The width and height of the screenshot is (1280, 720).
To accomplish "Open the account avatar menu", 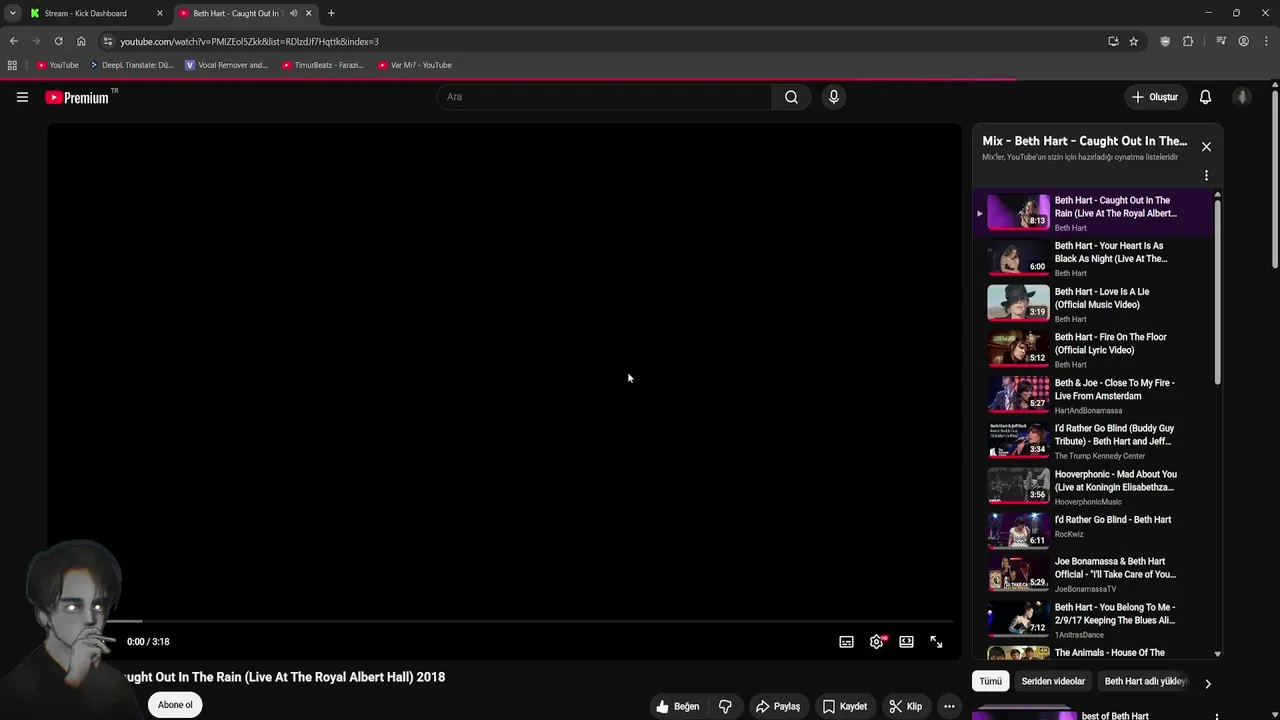I will pos(1242,97).
